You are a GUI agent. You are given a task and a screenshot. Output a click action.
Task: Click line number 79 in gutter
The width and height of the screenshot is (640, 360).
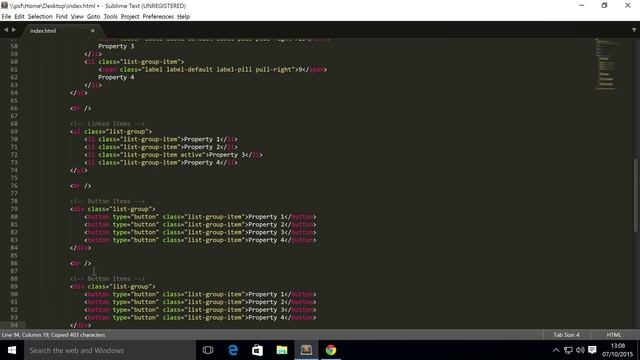(14, 209)
